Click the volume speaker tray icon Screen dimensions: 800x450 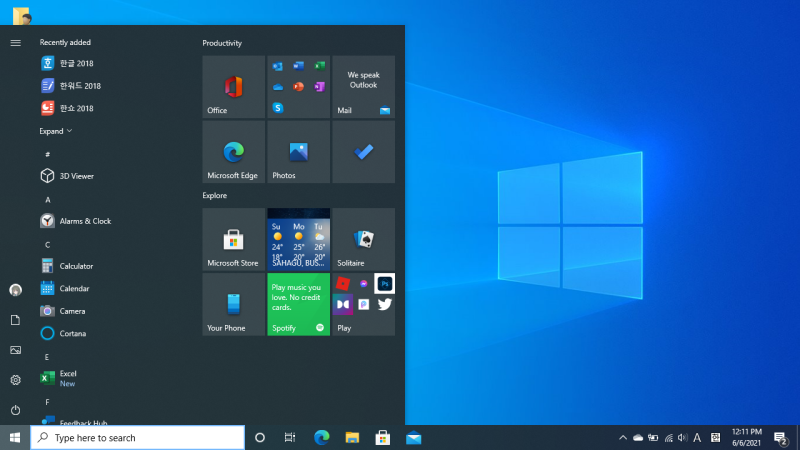tap(683, 438)
